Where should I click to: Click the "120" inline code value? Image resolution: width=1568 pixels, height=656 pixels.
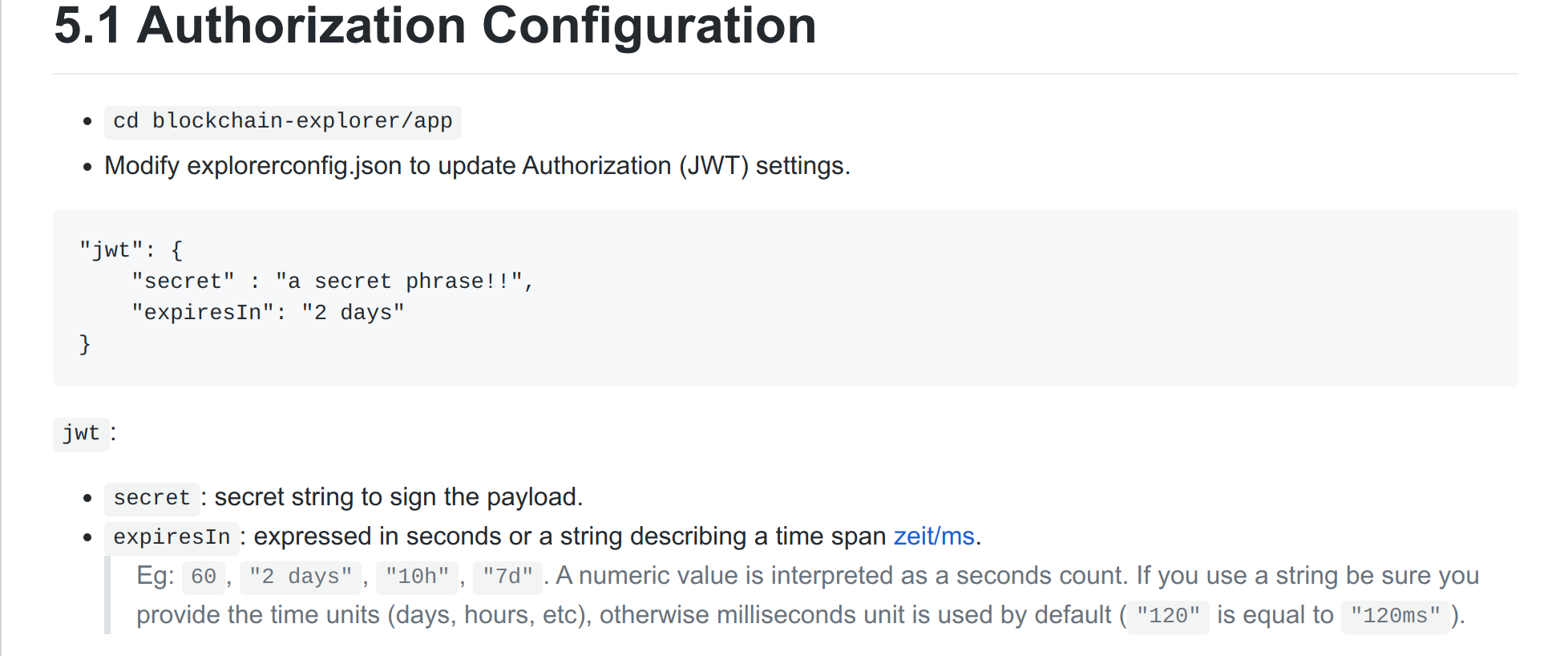1168,616
